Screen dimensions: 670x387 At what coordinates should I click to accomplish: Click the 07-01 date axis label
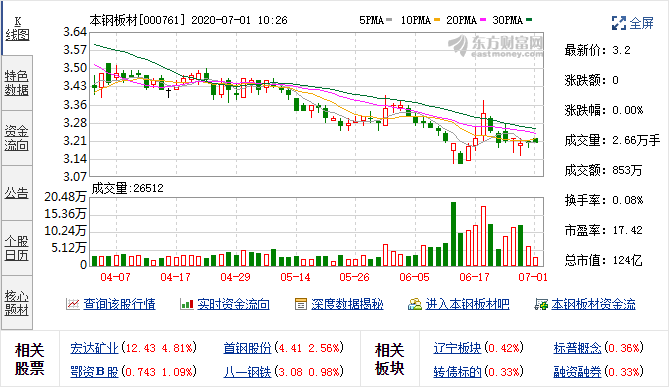tap(533, 277)
